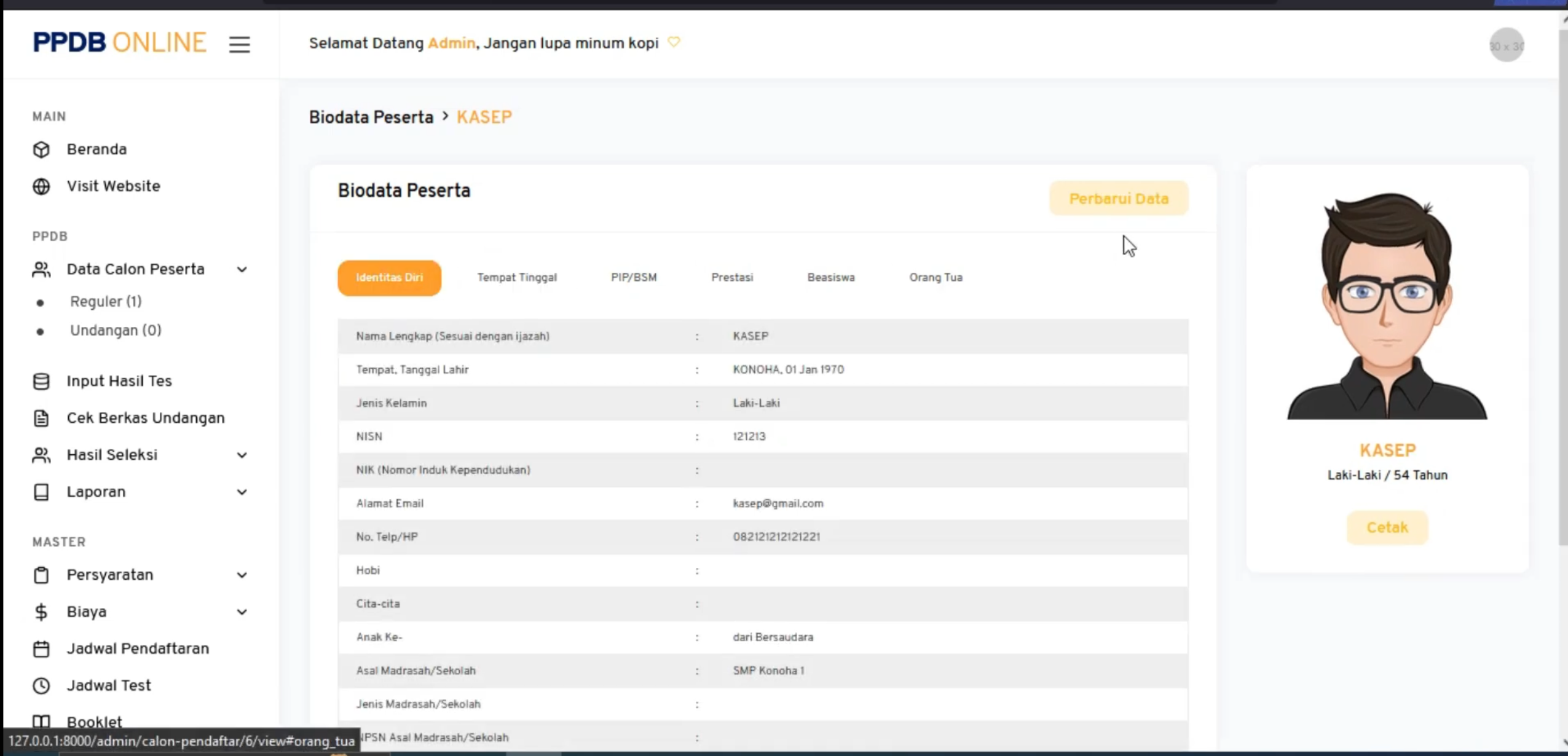
Task: Click the kasep@gmail.com email value
Action: (x=778, y=503)
